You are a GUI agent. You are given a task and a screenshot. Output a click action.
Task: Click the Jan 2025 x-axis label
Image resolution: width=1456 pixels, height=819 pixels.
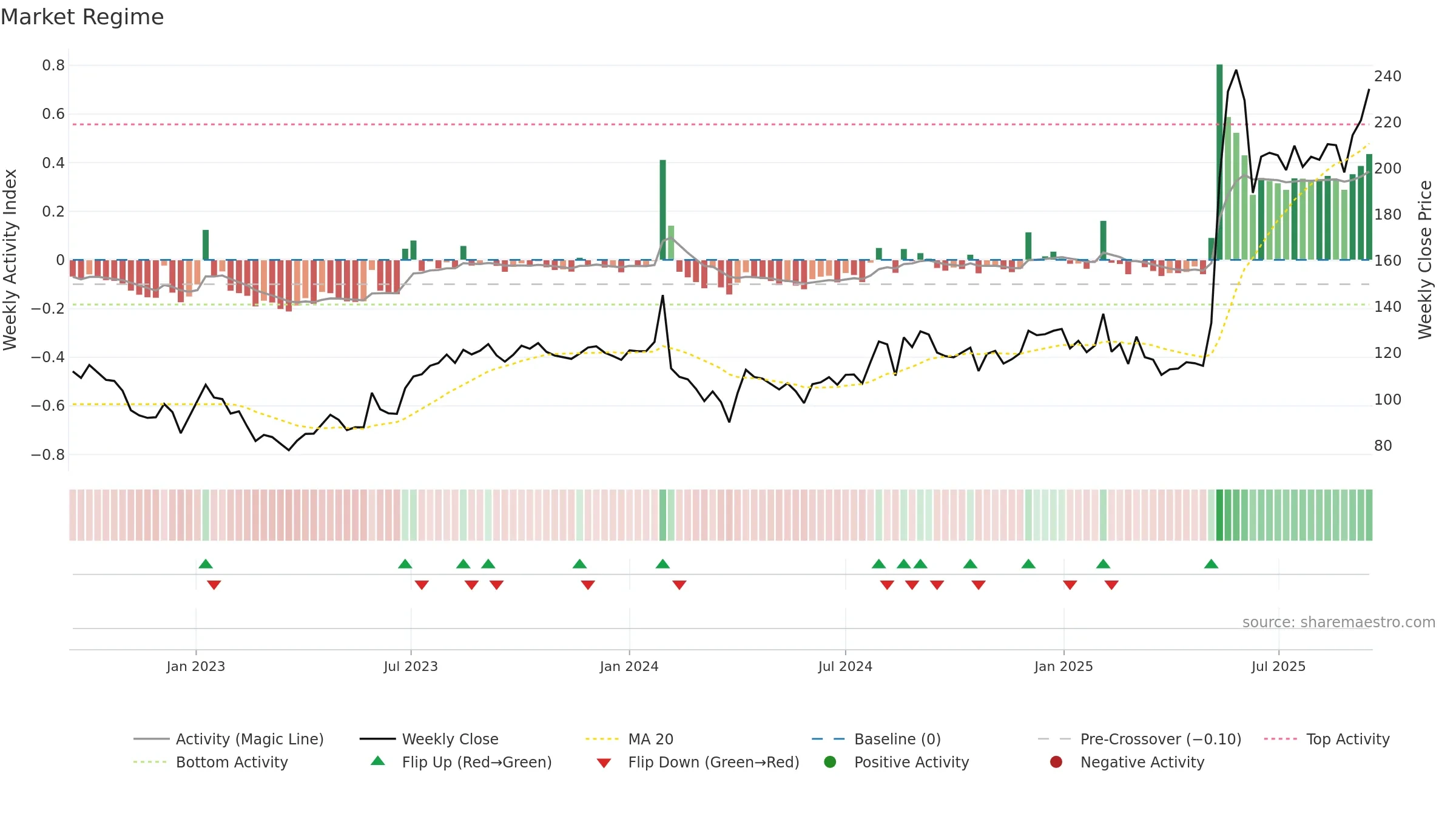point(1063,666)
